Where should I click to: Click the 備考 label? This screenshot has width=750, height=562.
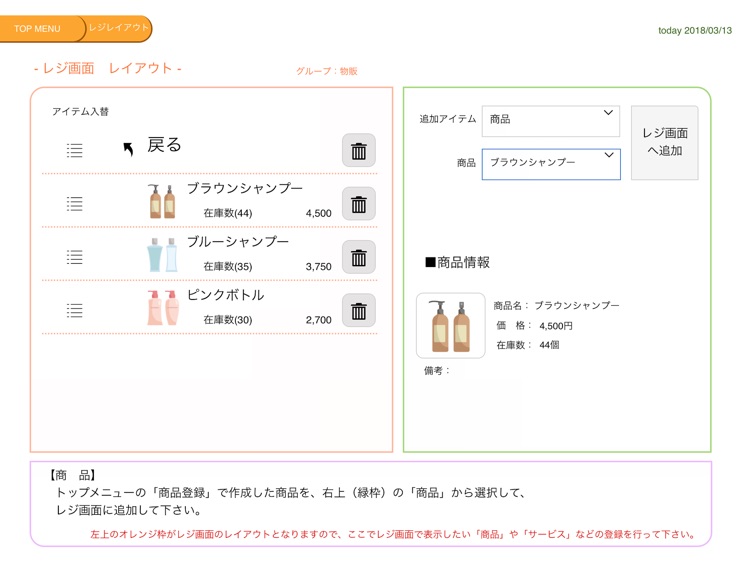tap(437, 371)
